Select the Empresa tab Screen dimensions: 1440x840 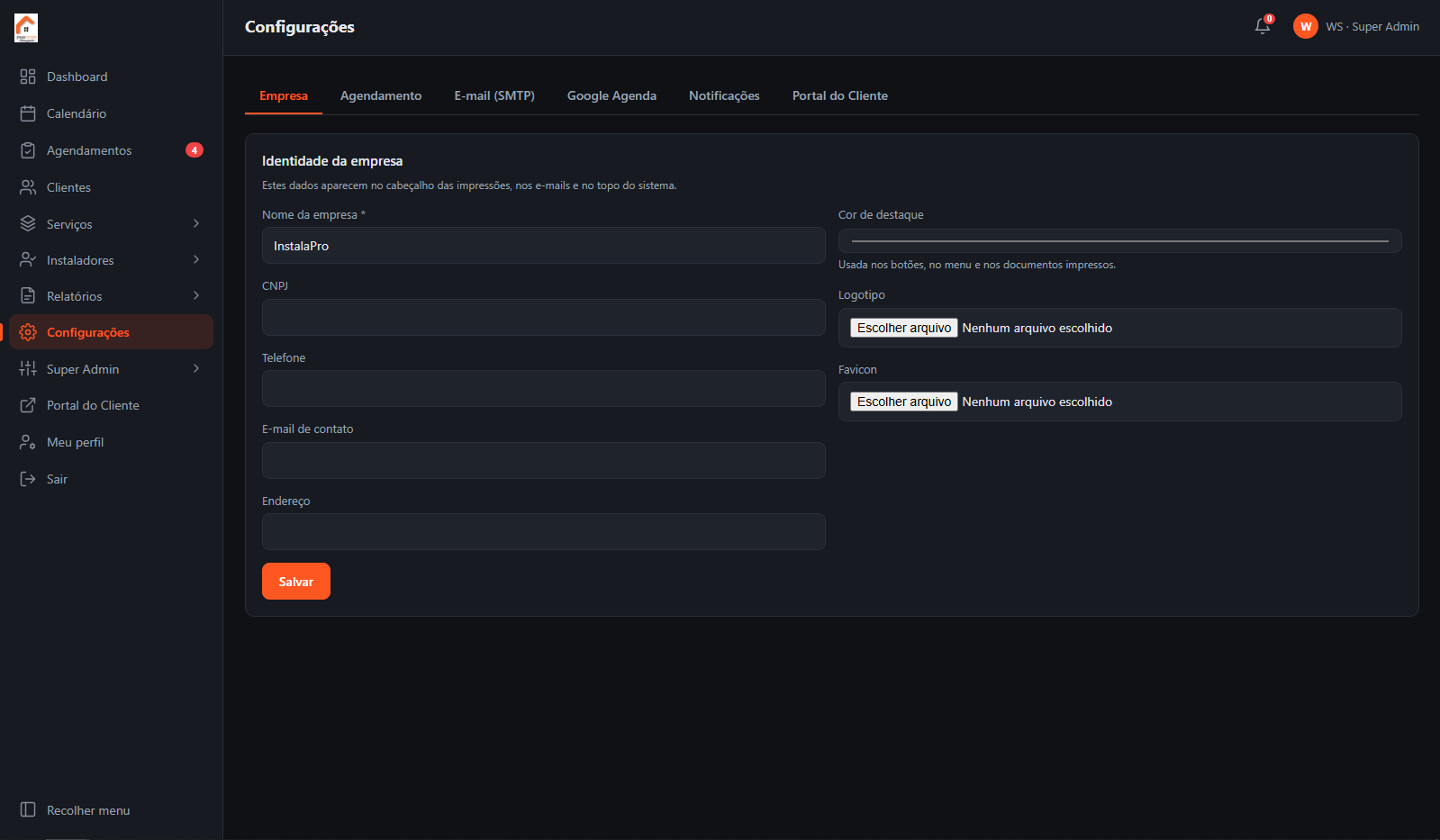tap(284, 95)
